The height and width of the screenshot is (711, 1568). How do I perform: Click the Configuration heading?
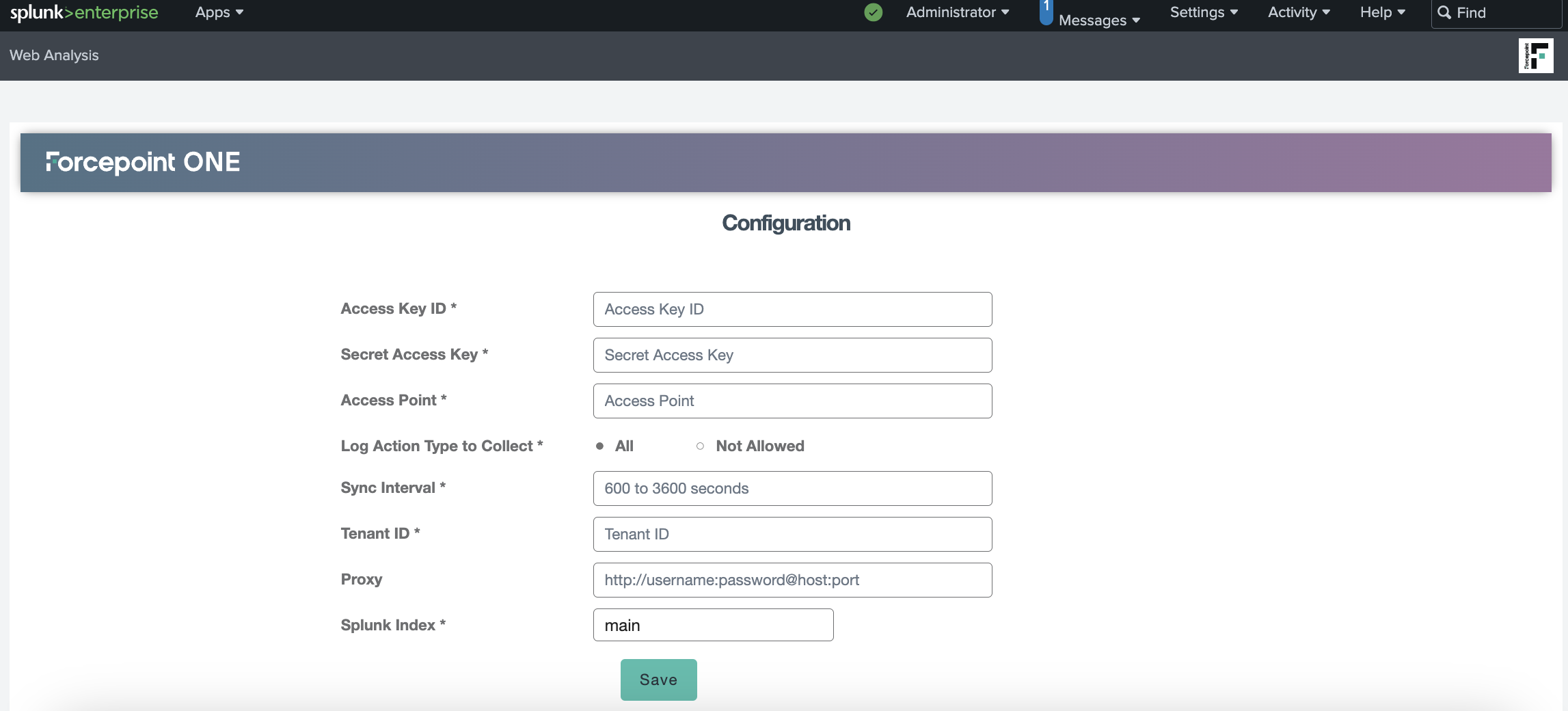tap(786, 223)
